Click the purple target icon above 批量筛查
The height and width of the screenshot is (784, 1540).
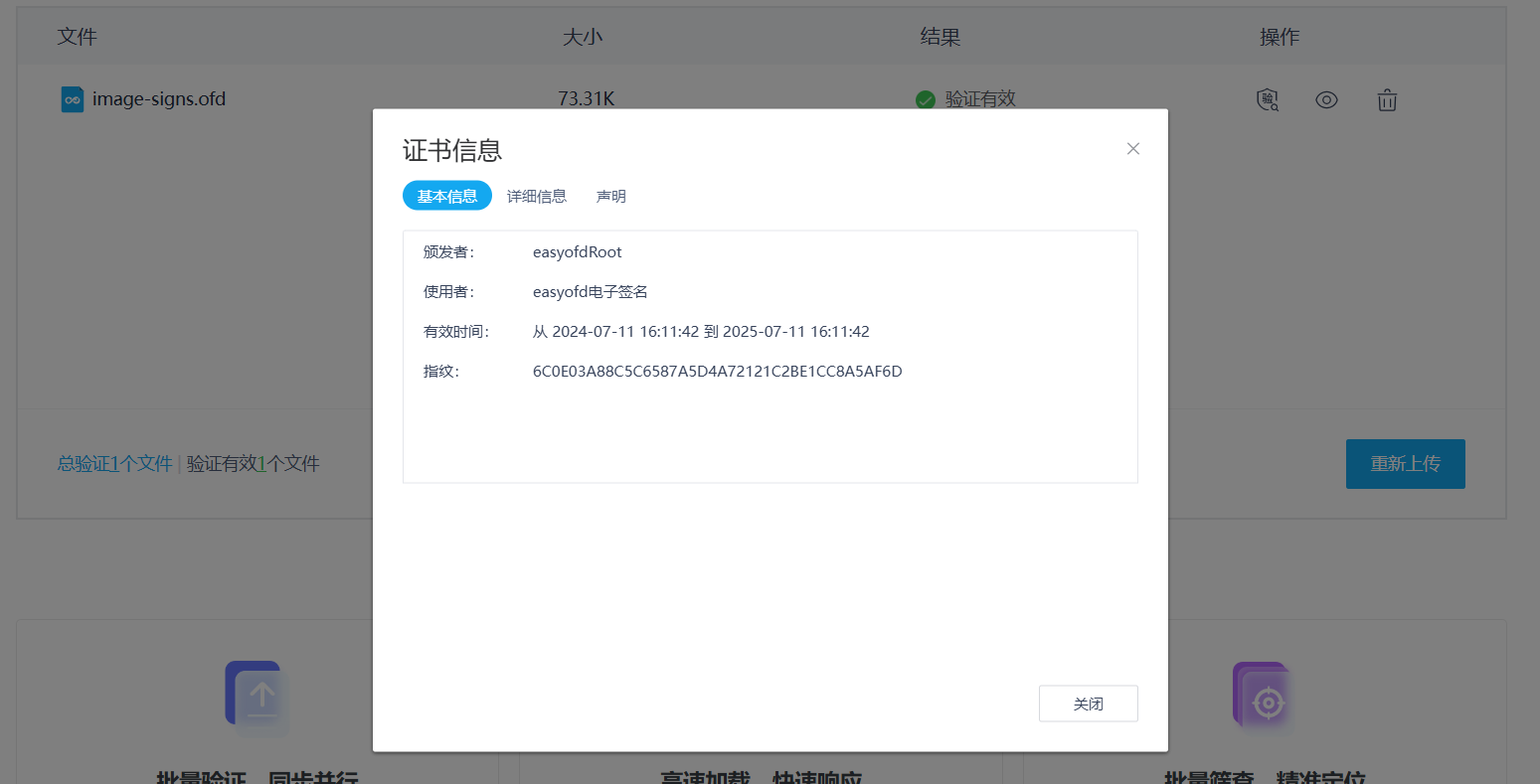1261,696
